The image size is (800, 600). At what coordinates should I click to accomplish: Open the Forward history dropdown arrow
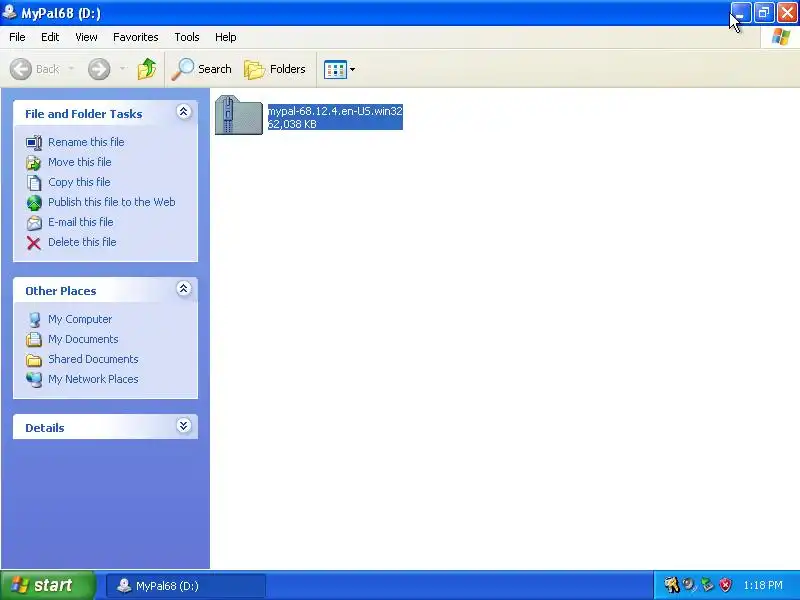tap(123, 69)
